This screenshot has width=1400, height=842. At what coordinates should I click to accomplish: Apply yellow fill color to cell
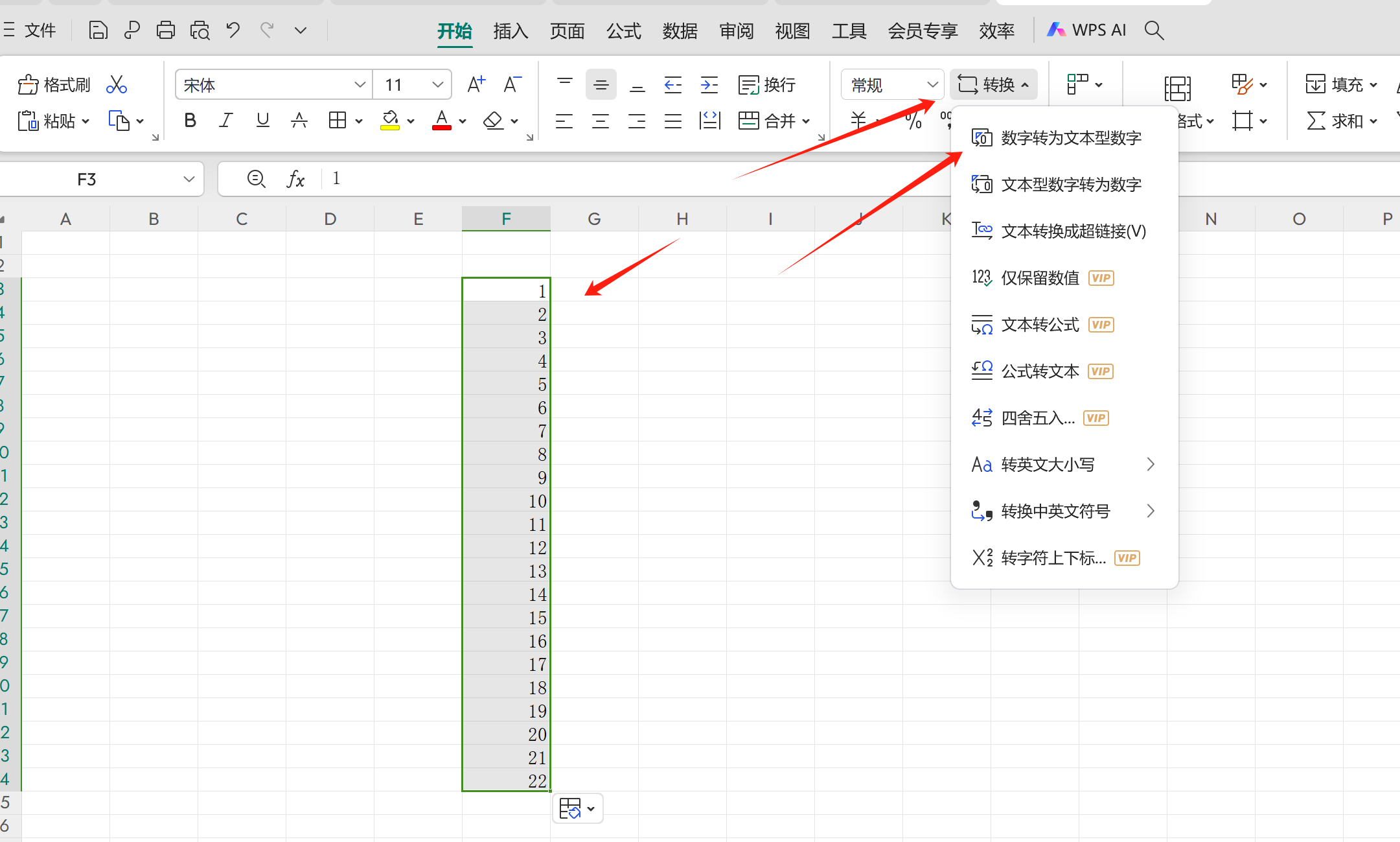(390, 121)
